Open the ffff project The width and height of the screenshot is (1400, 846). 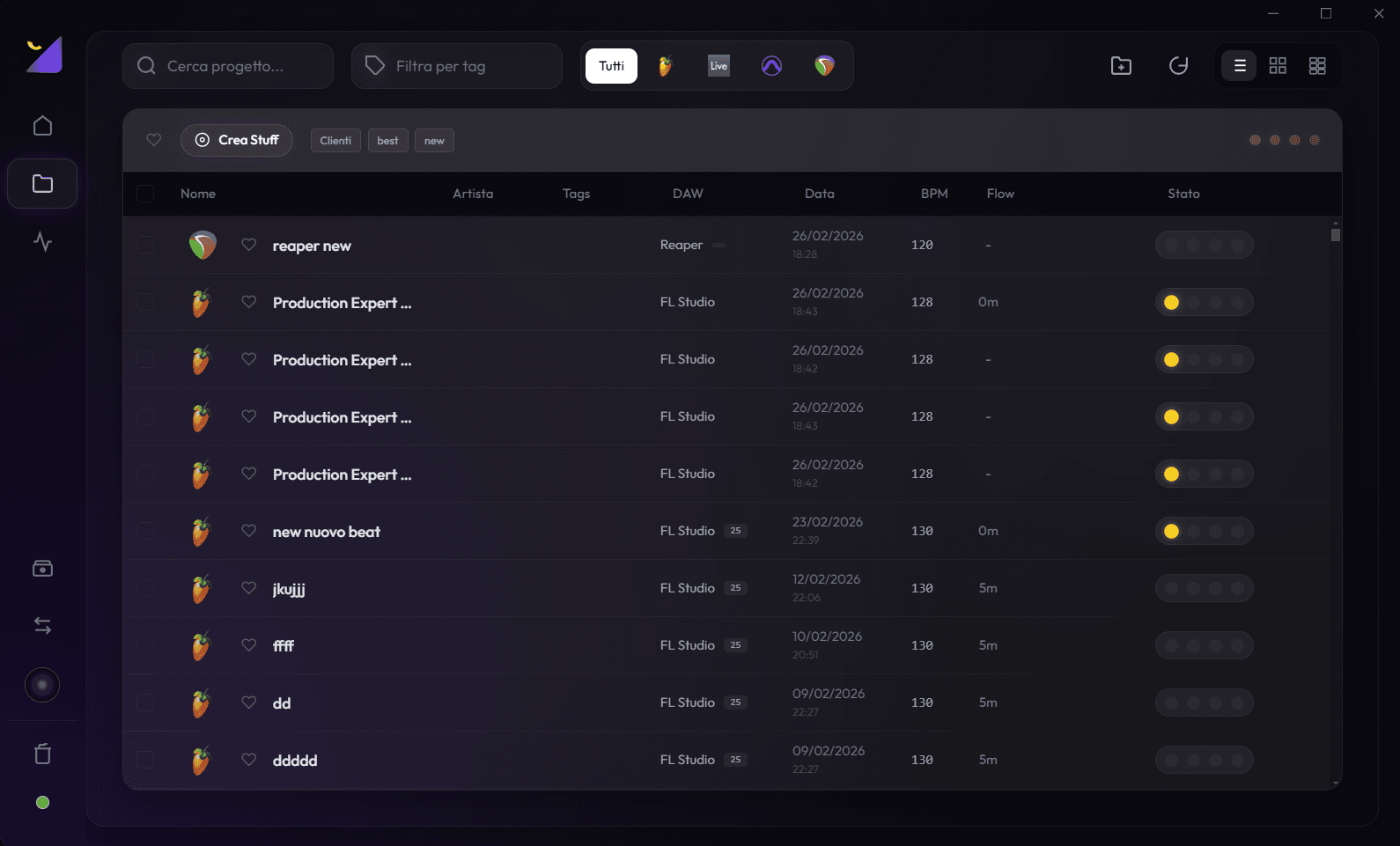[x=284, y=646]
